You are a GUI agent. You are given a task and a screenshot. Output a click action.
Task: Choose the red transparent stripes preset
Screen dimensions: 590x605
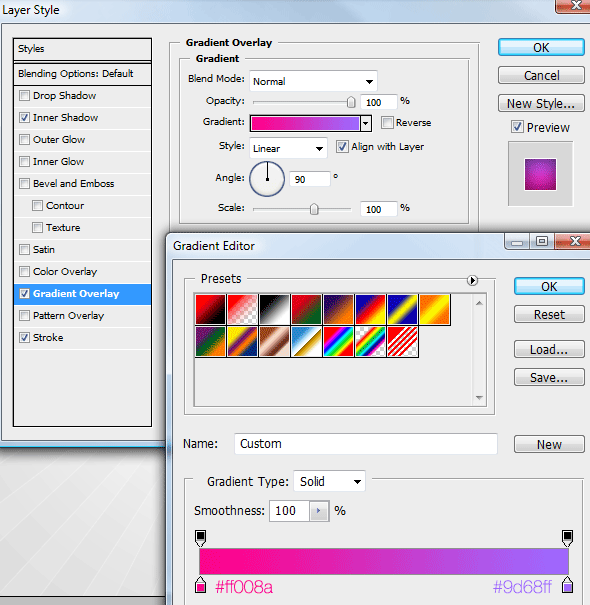click(x=402, y=341)
